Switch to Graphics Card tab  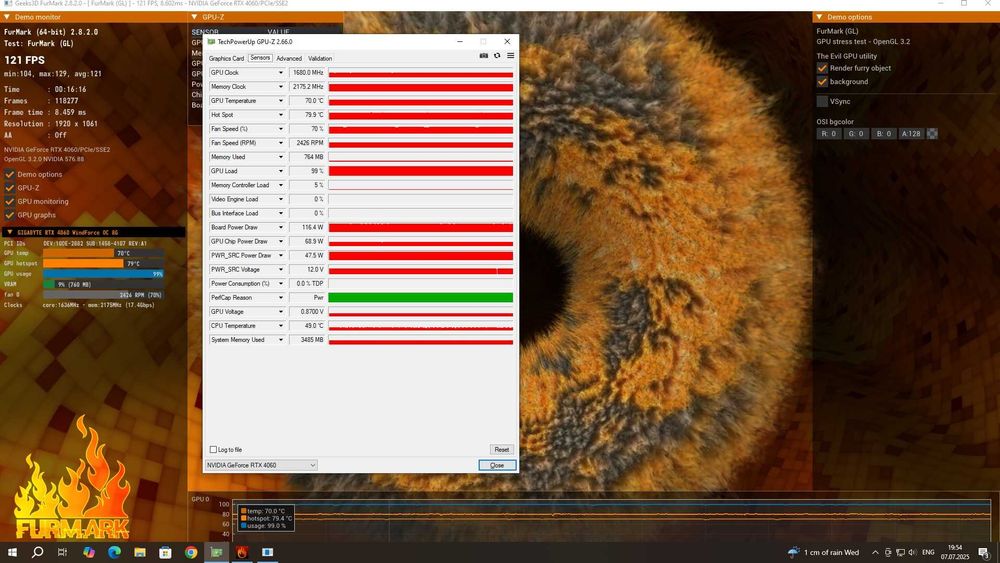(226, 58)
